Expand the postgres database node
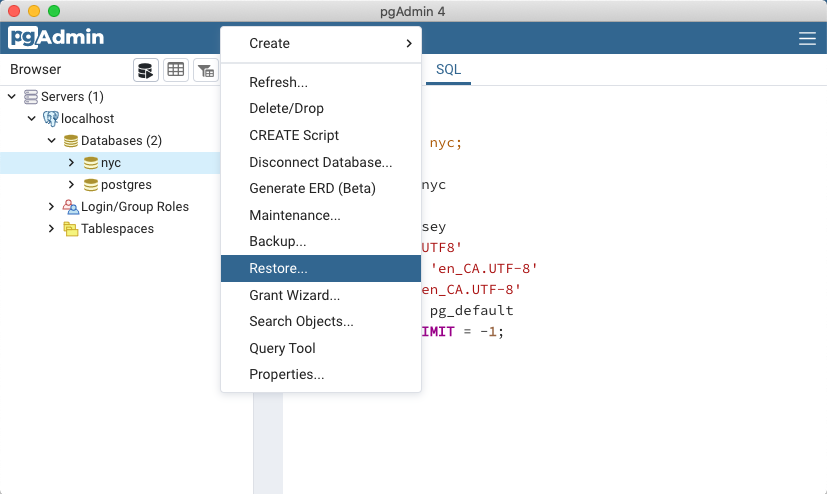This screenshot has width=827, height=494. pos(71,185)
